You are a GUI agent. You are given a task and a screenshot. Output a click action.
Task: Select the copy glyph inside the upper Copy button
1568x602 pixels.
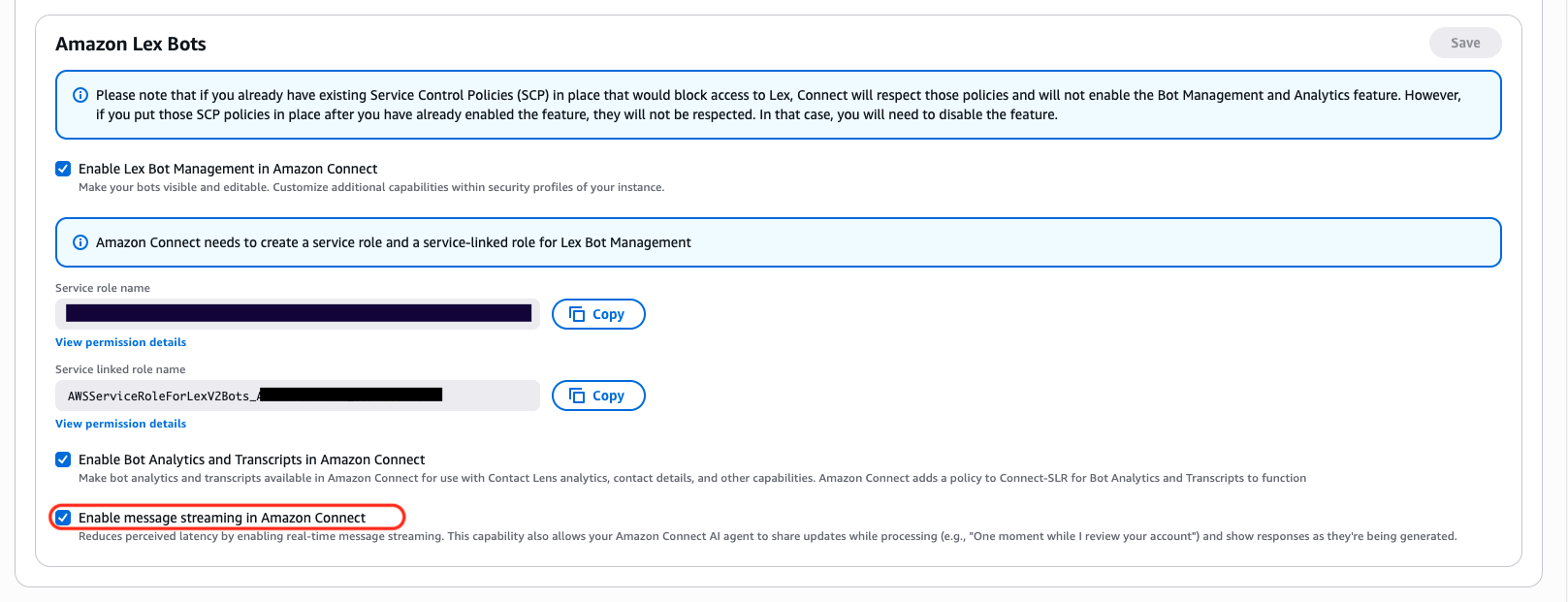click(x=577, y=313)
